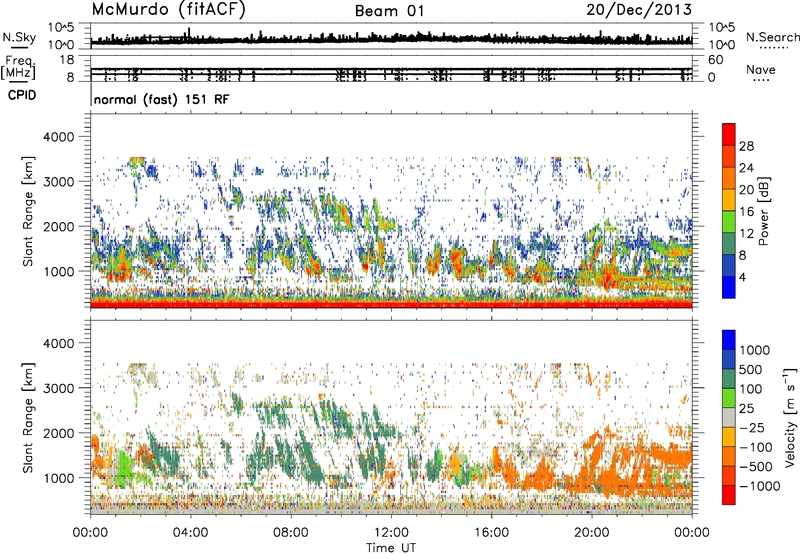Click the "60" Nave axis tick label

pyautogui.click(x=715, y=60)
